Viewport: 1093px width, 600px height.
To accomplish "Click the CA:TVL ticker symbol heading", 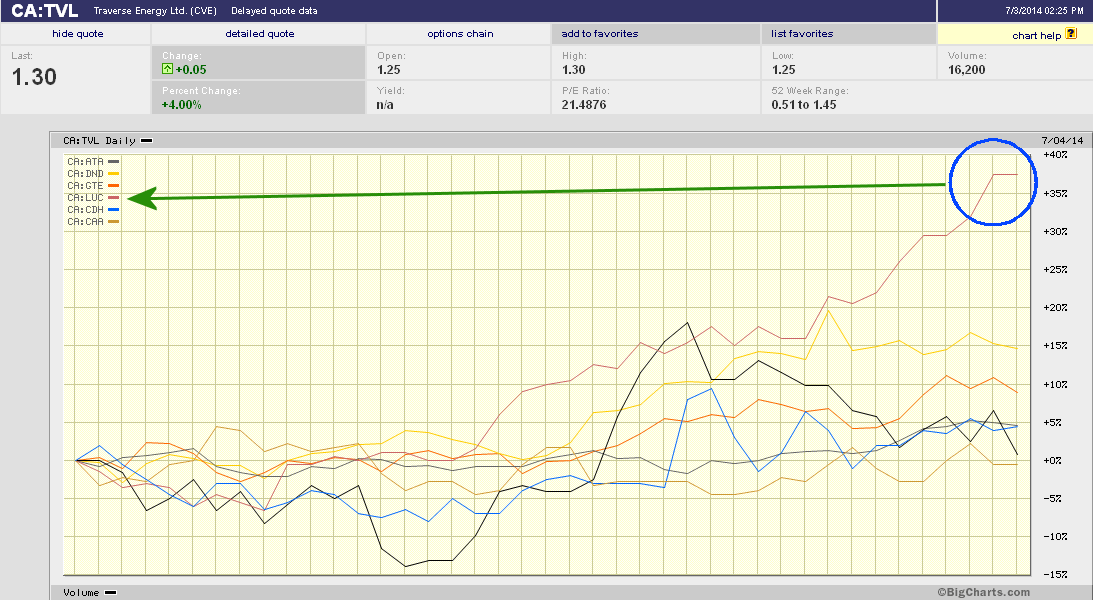I will [45, 10].
